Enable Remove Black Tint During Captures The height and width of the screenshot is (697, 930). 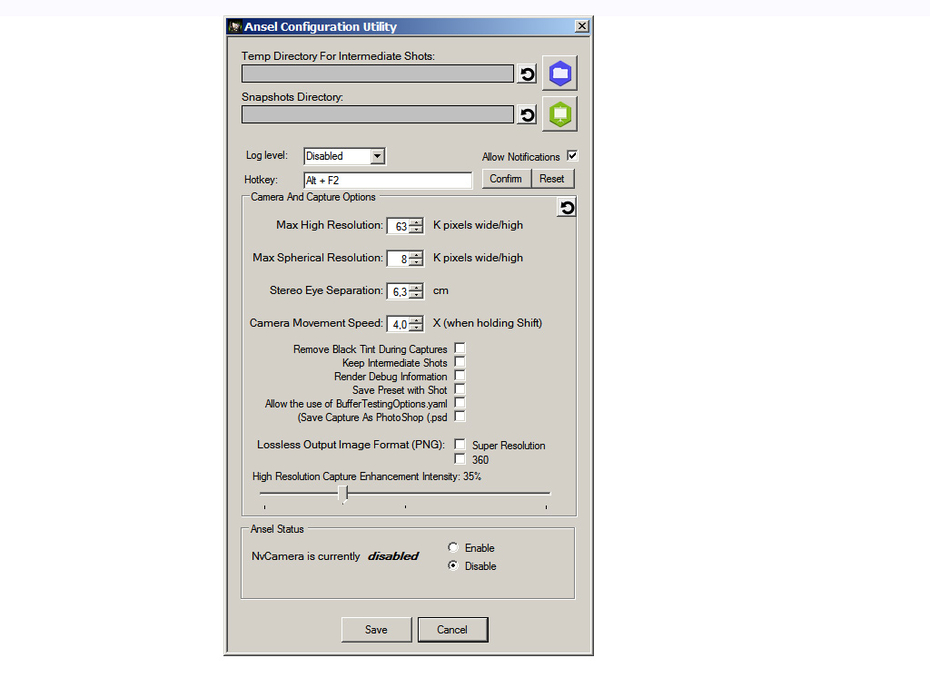click(460, 348)
